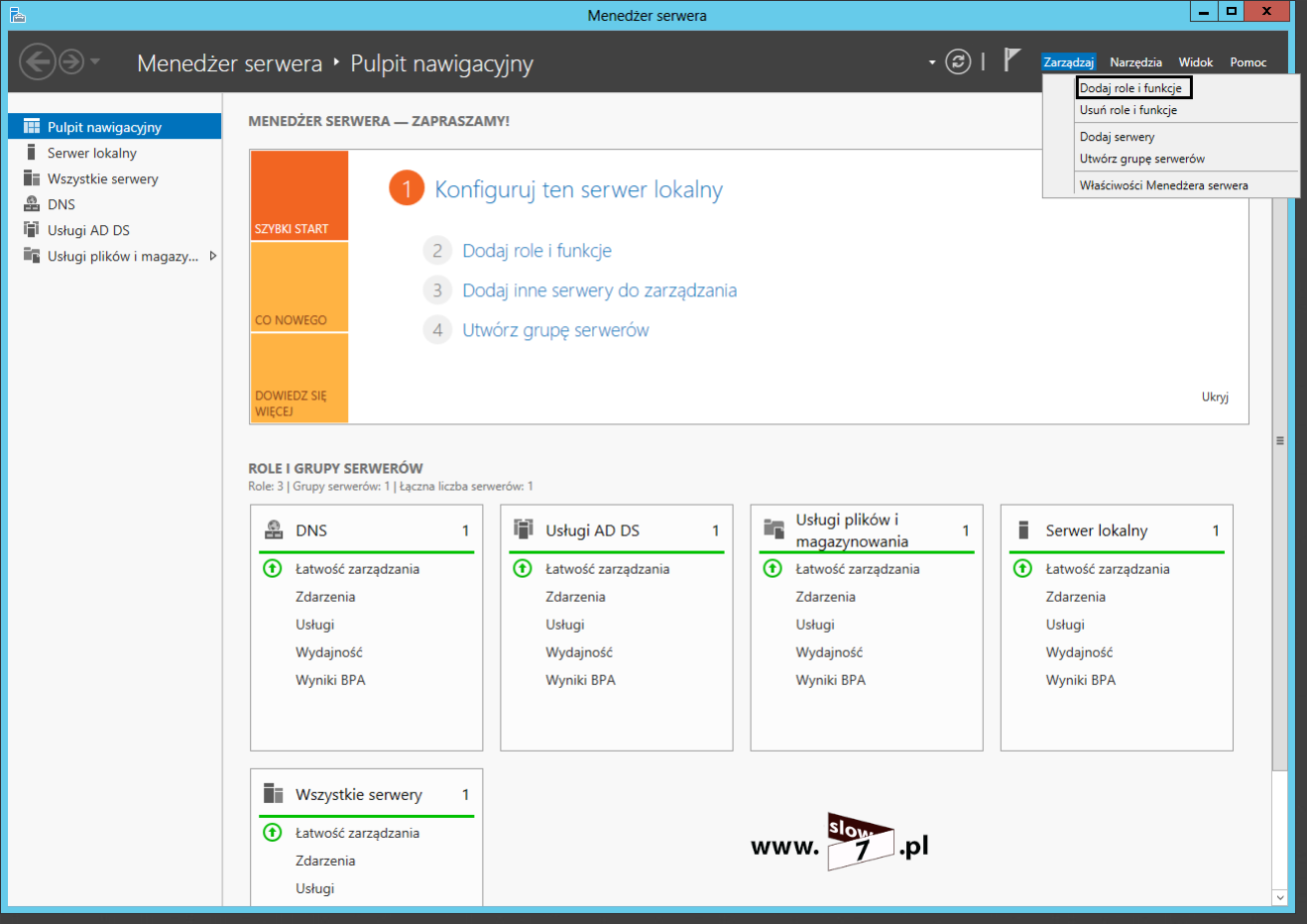Click the vertical scrollbar thumb

(1279, 440)
